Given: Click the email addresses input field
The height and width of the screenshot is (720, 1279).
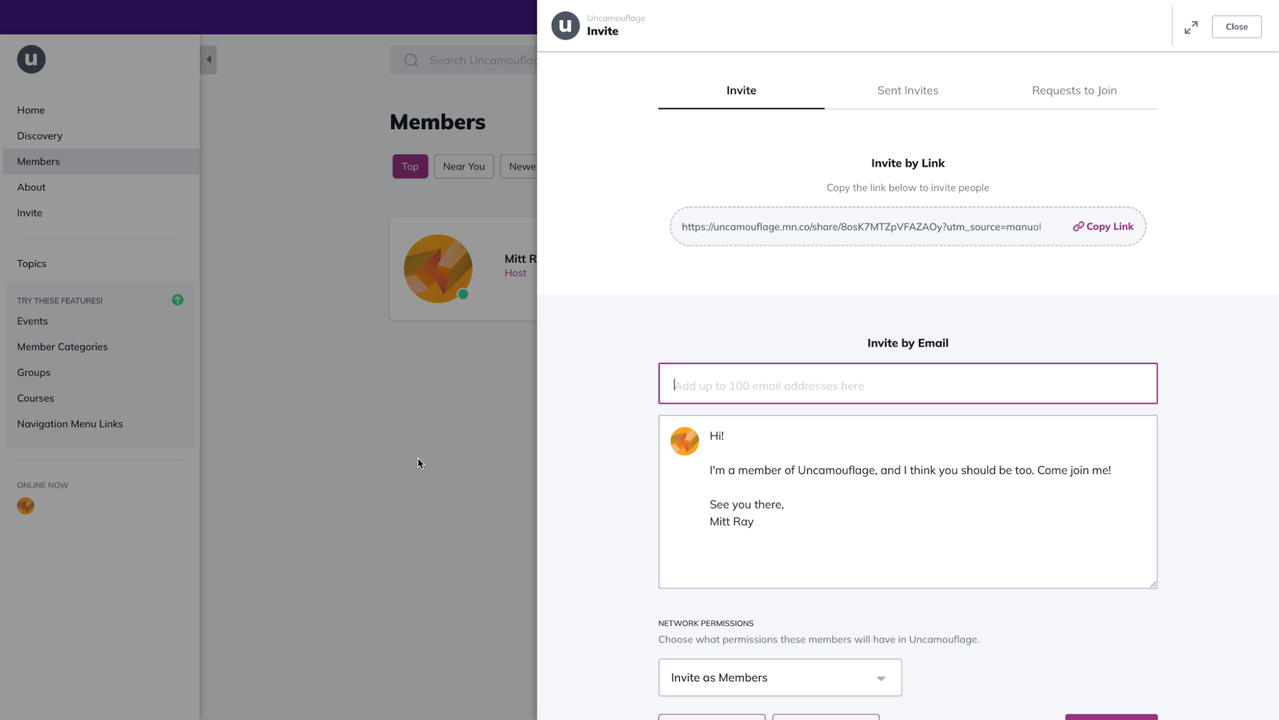Looking at the screenshot, I should tap(907, 385).
